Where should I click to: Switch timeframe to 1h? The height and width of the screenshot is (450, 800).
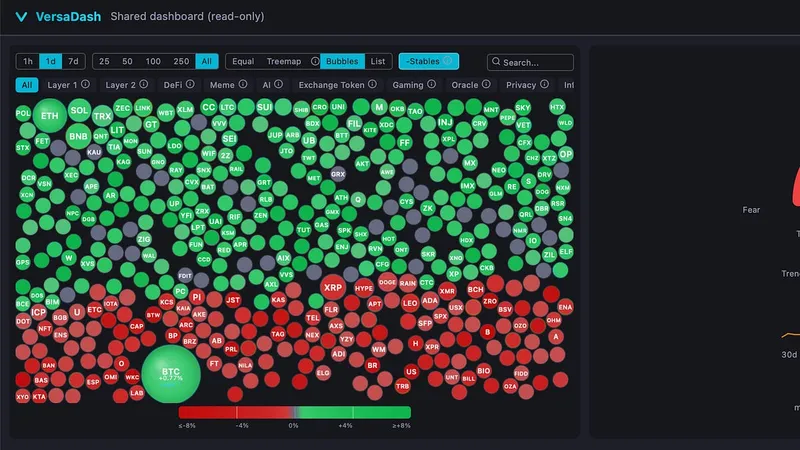coord(28,61)
